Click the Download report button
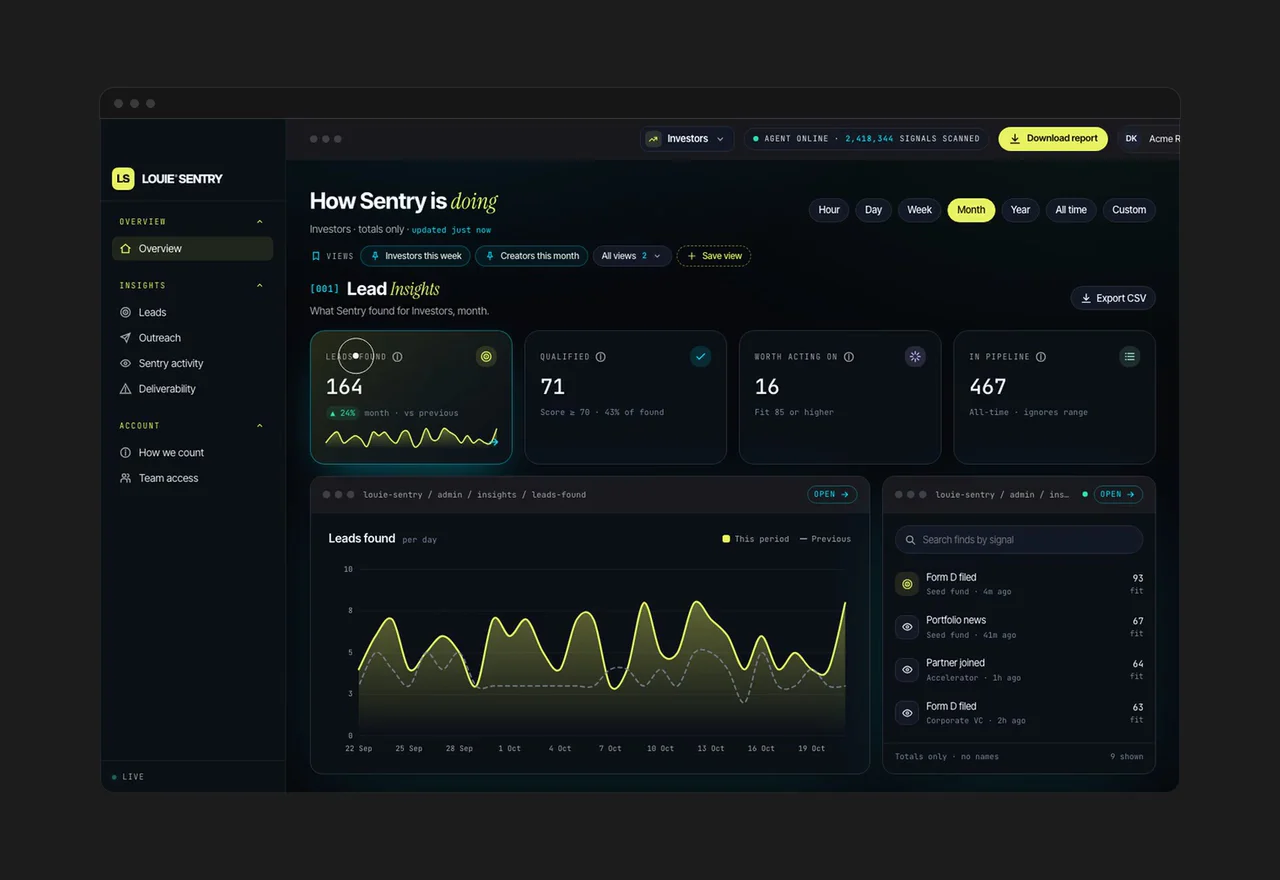The width and height of the screenshot is (1280, 880). 1053,139
